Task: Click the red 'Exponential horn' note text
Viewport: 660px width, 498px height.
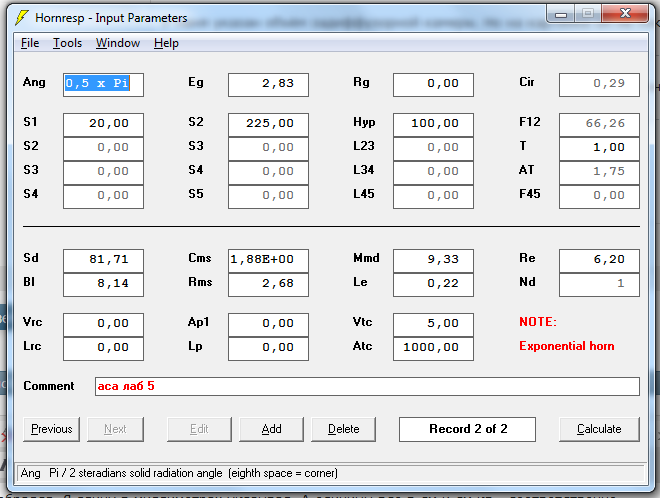Action: [567, 346]
